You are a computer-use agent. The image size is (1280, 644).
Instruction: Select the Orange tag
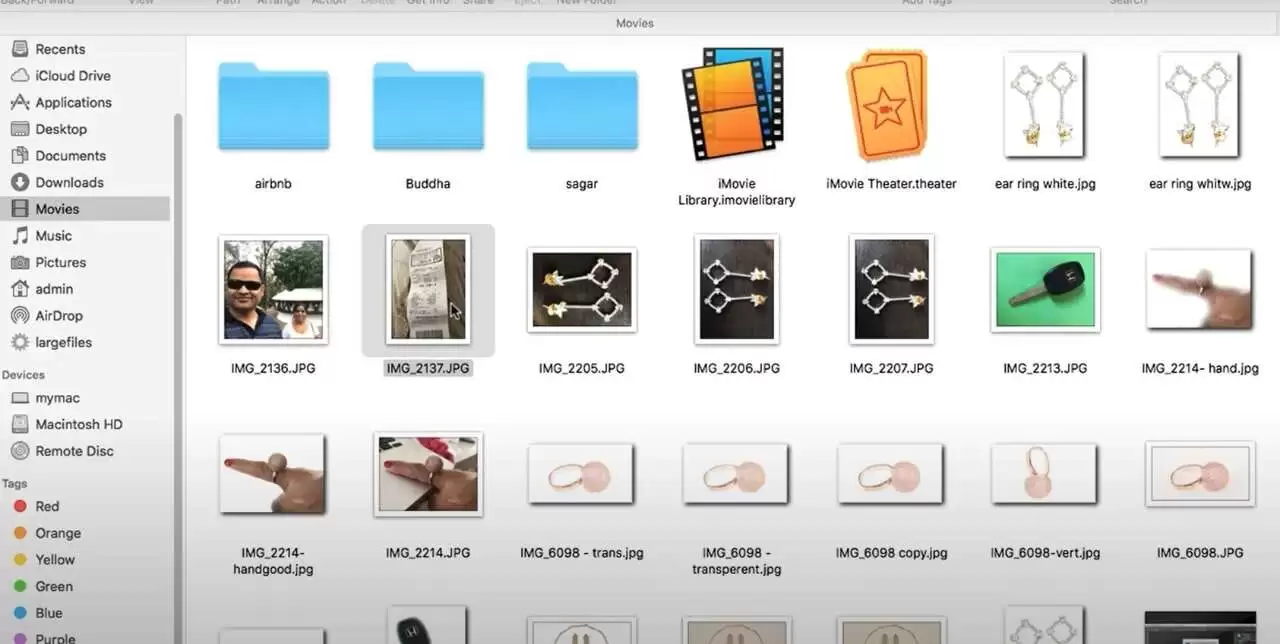58,533
